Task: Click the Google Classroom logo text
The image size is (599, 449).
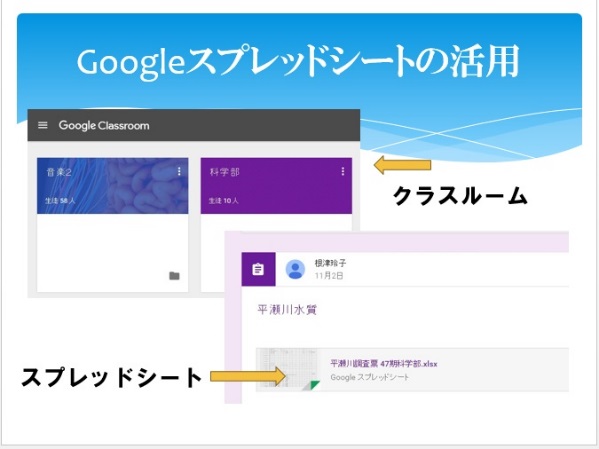Action: 104,125
